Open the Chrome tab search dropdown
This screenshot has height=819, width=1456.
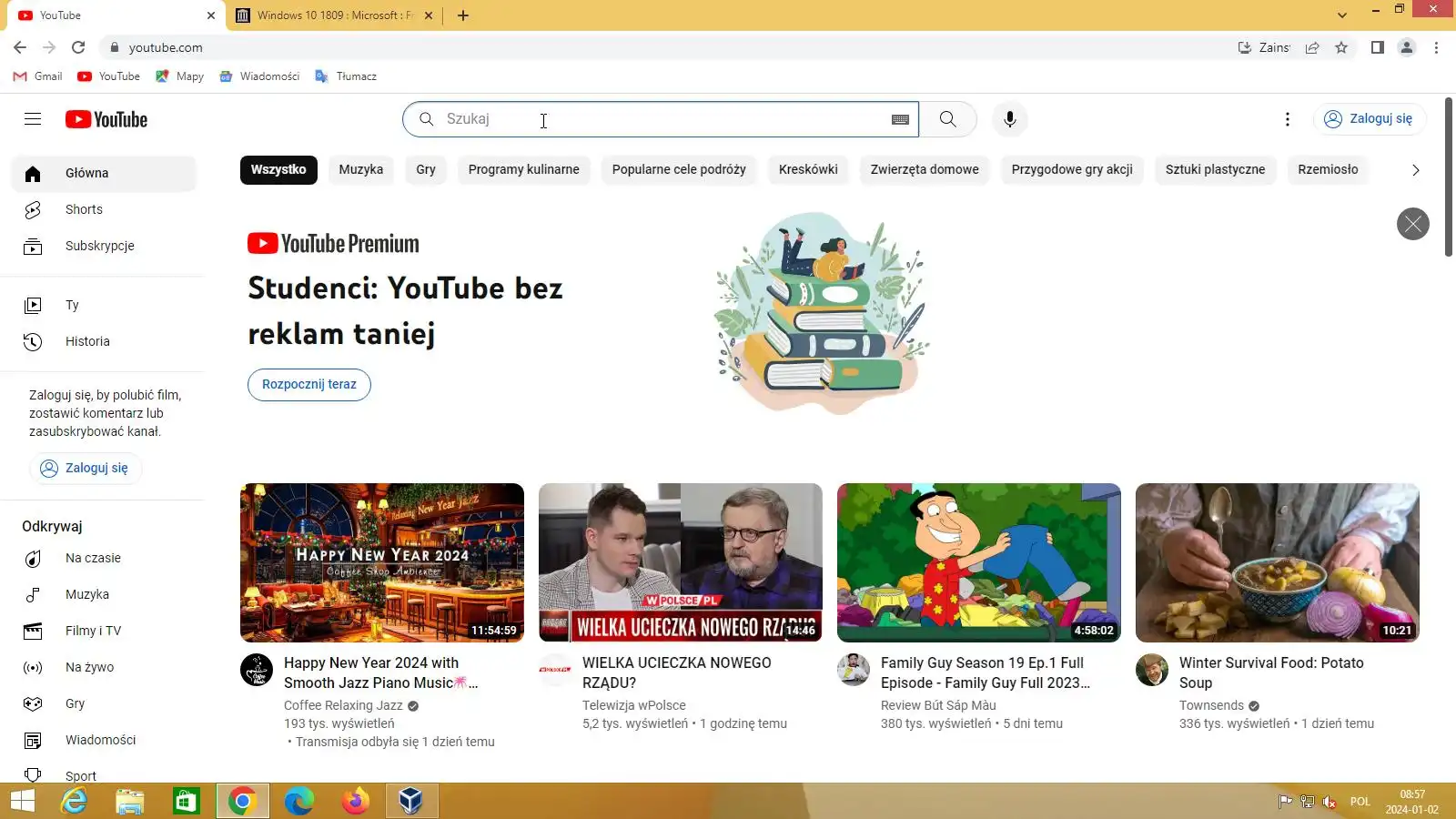[1342, 15]
